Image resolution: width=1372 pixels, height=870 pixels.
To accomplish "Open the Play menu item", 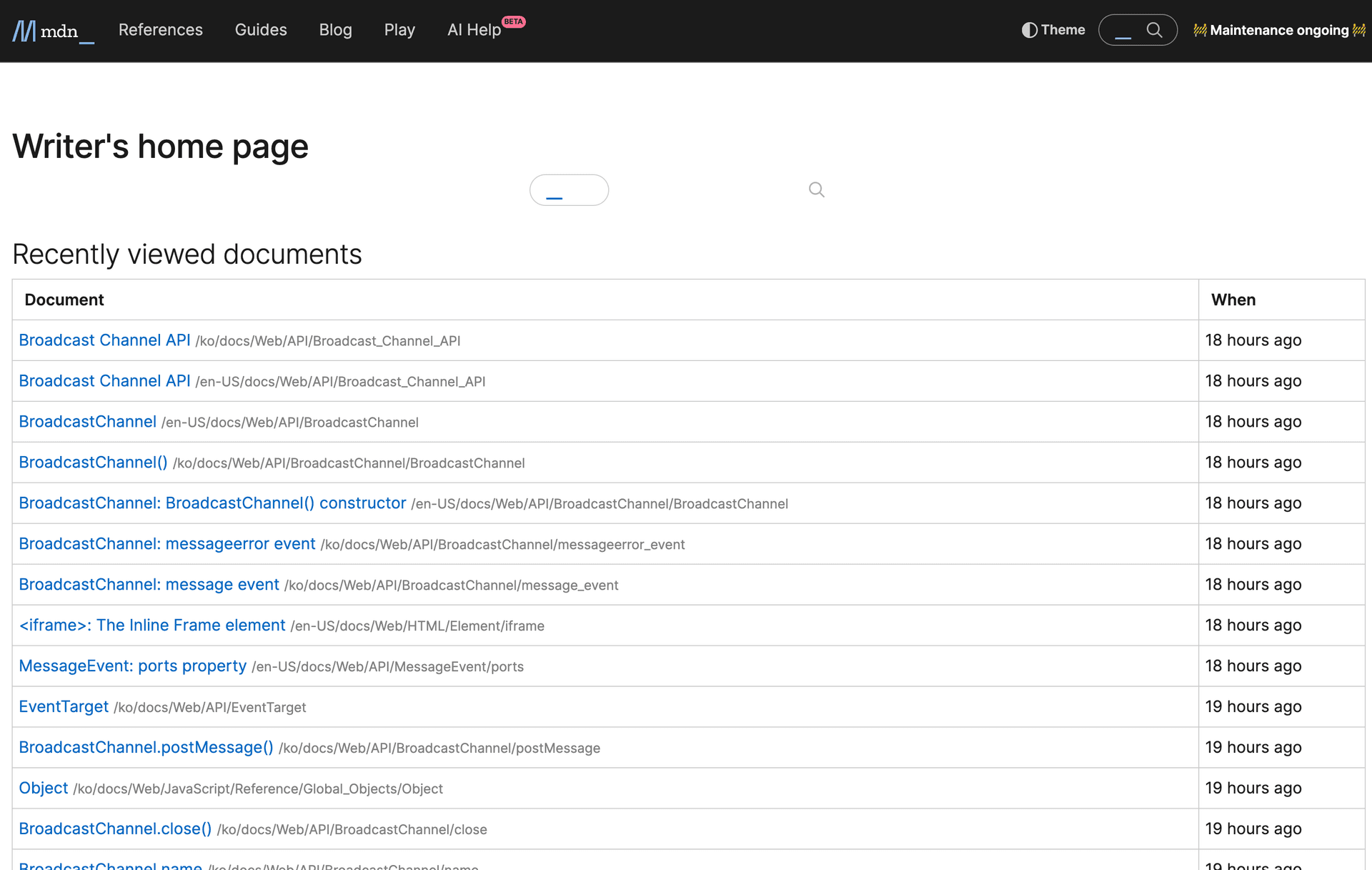I will tap(399, 30).
